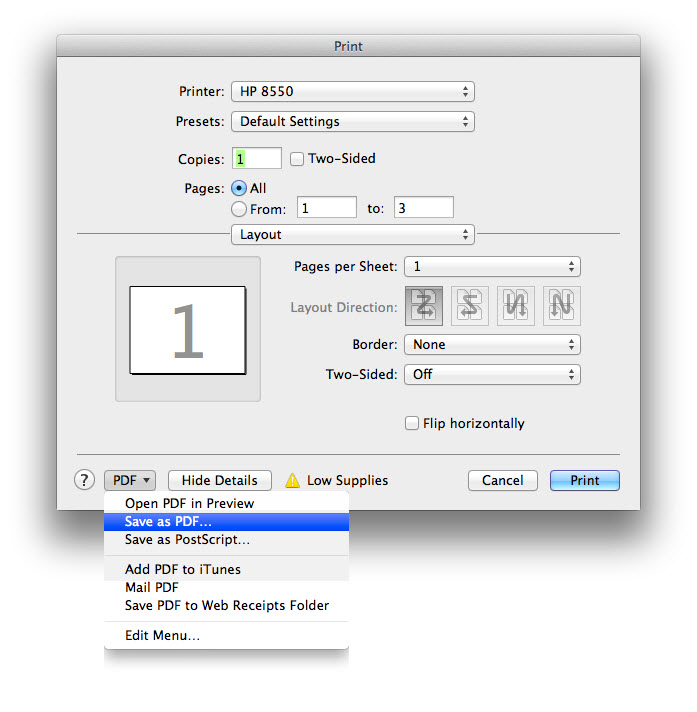Image resolution: width=697 pixels, height=712 pixels.
Task: Click the question mark help button
Action: click(x=85, y=480)
